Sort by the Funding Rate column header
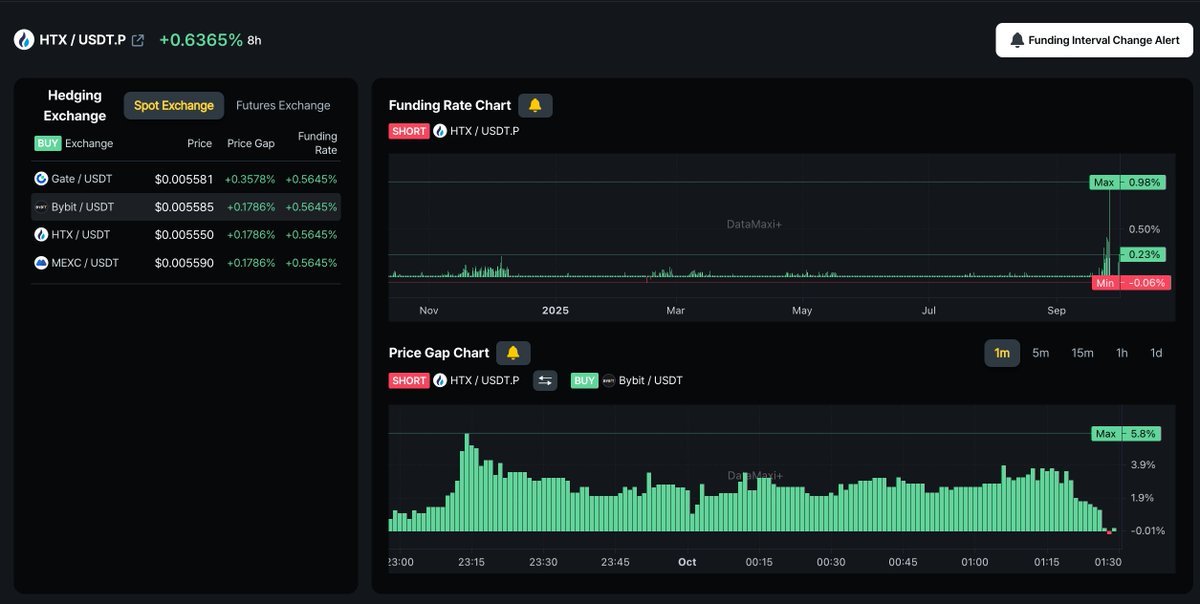Image resolution: width=1200 pixels, height=604 pixels. (318, 143)
